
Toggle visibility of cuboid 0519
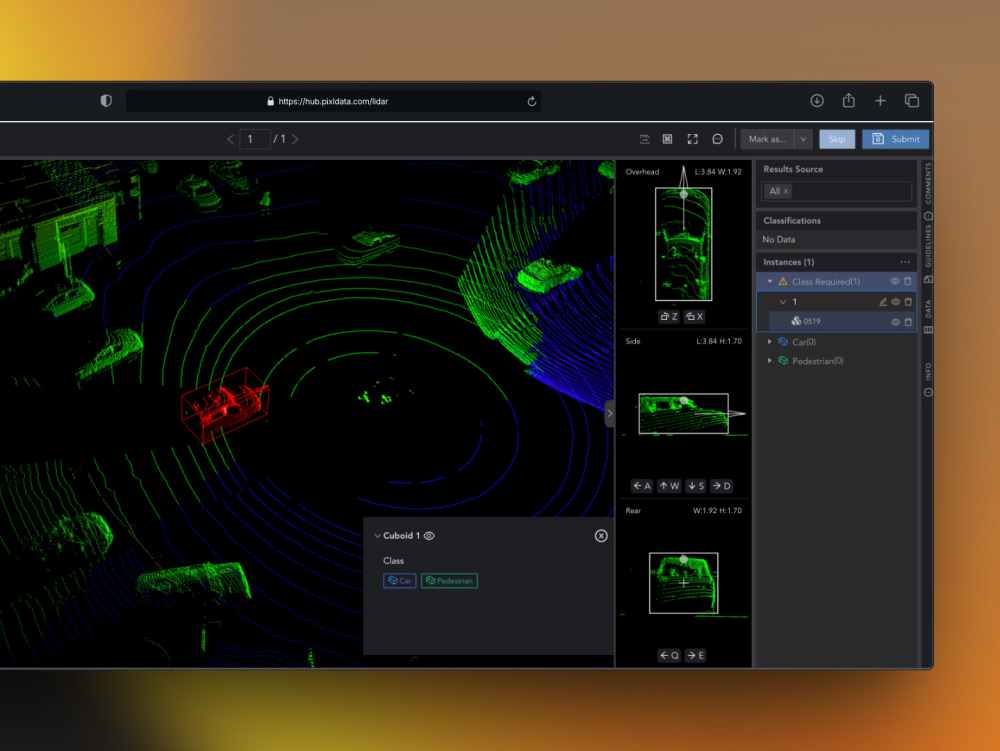coord(895,322)
